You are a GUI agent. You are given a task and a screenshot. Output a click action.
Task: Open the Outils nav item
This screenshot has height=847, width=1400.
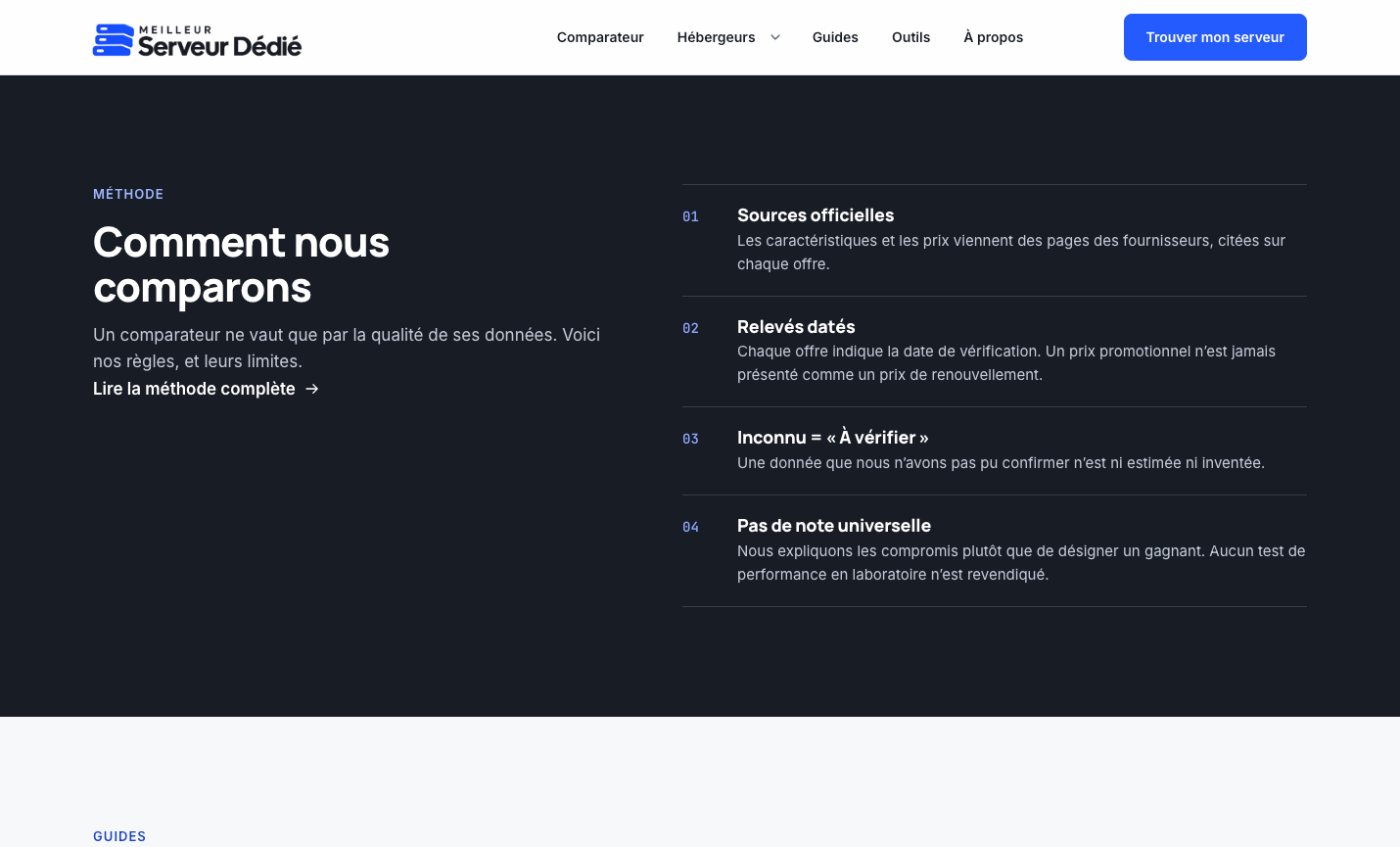911,37
